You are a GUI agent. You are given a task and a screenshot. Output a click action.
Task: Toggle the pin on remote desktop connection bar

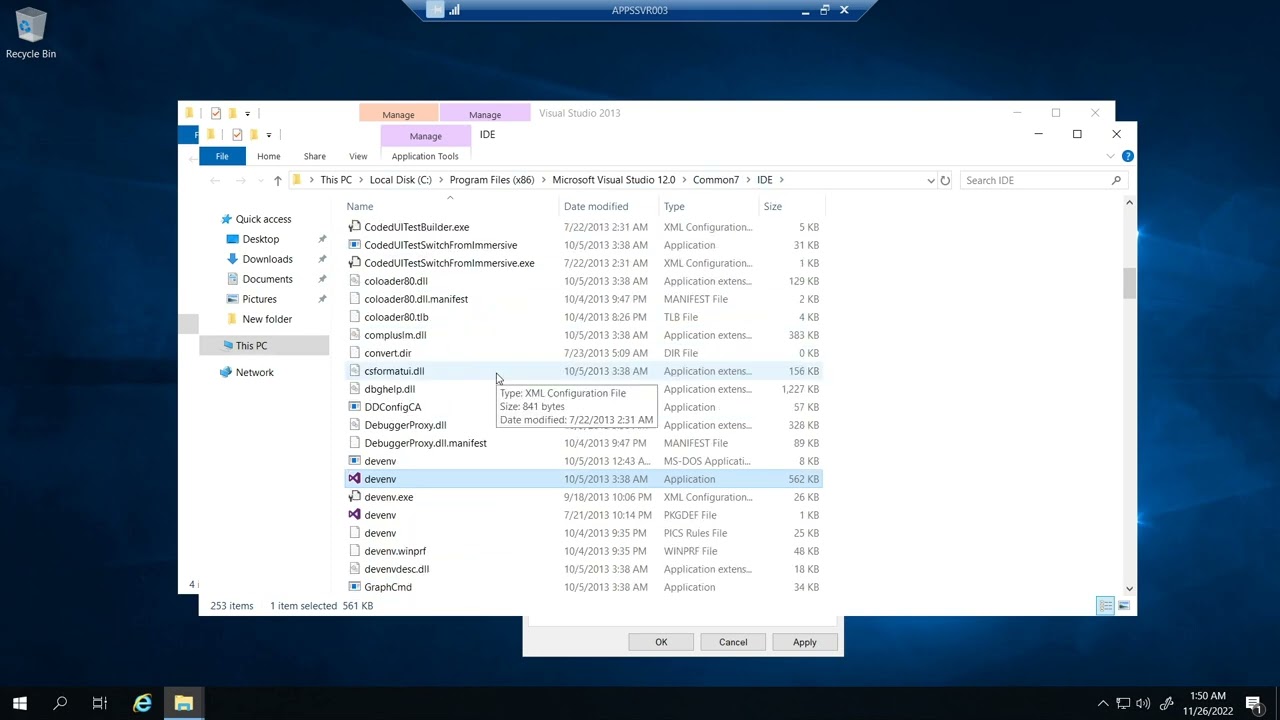click(x=434, y=10)
